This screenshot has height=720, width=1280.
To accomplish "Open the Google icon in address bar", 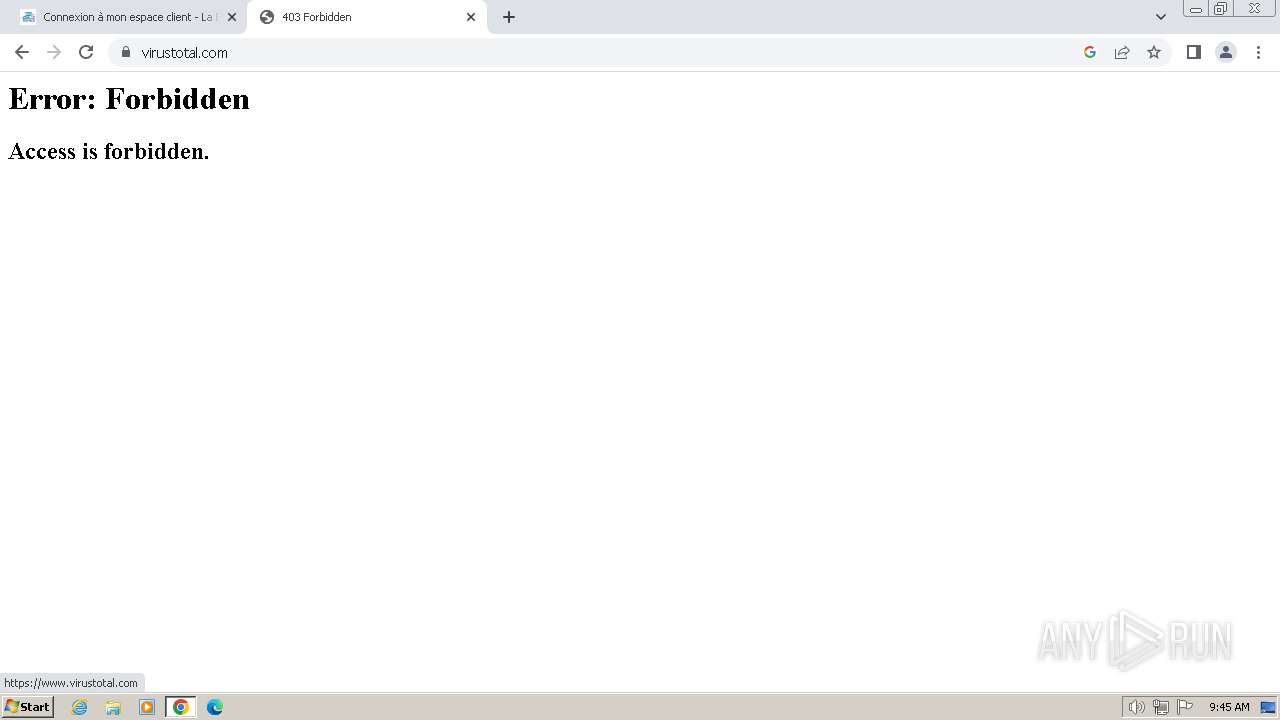I will pos(1090,52).
